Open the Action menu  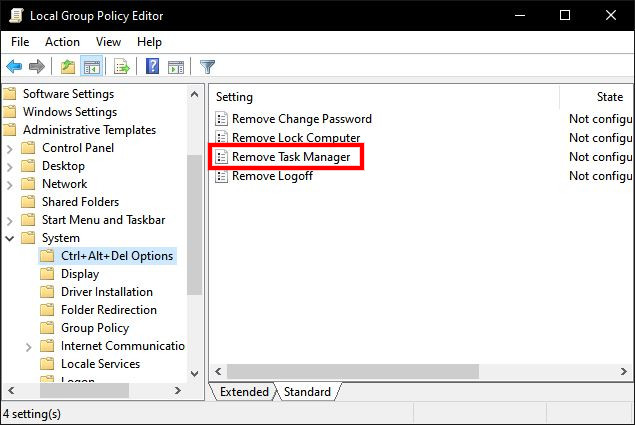coord(62,42)
